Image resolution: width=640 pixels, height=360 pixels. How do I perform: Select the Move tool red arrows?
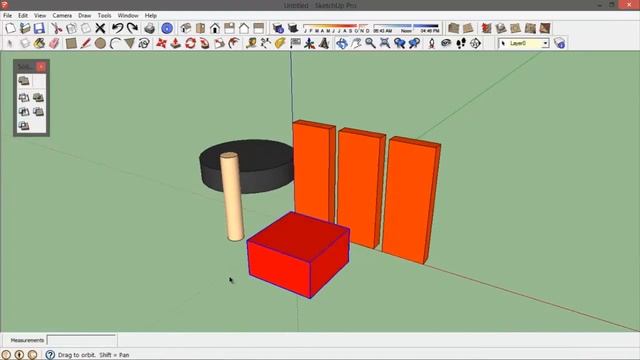pos(161,43)
